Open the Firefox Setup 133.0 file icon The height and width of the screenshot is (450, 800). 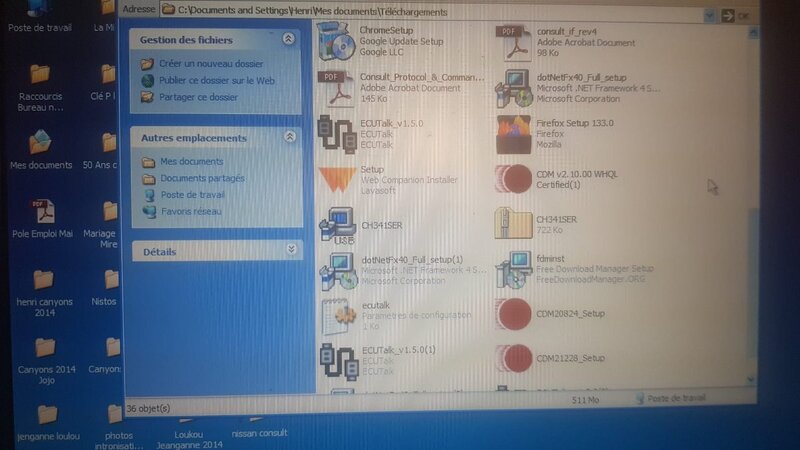[x=514, y=135]
